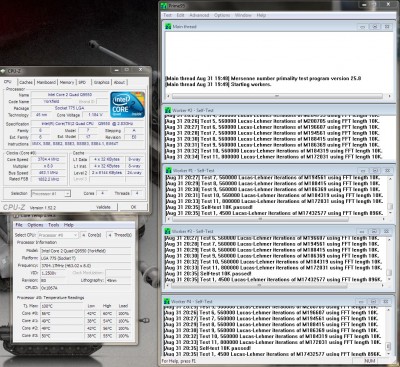Screen dimensions: 400x367
Task: Click the CPU-Z Name field "Intel Core 2 Quad Q9550"
Action: tap(70, 95)
